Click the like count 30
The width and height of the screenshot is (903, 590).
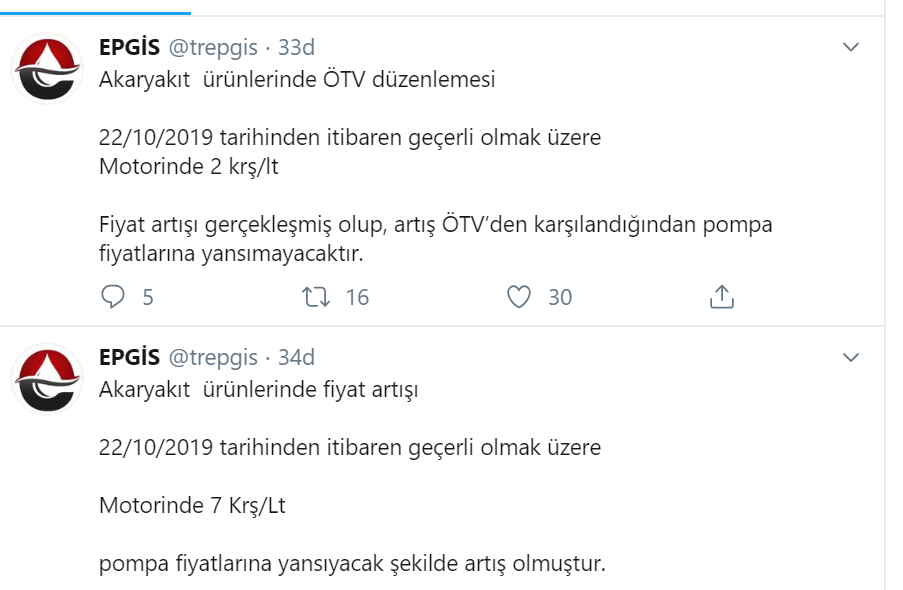coord(560,297)
